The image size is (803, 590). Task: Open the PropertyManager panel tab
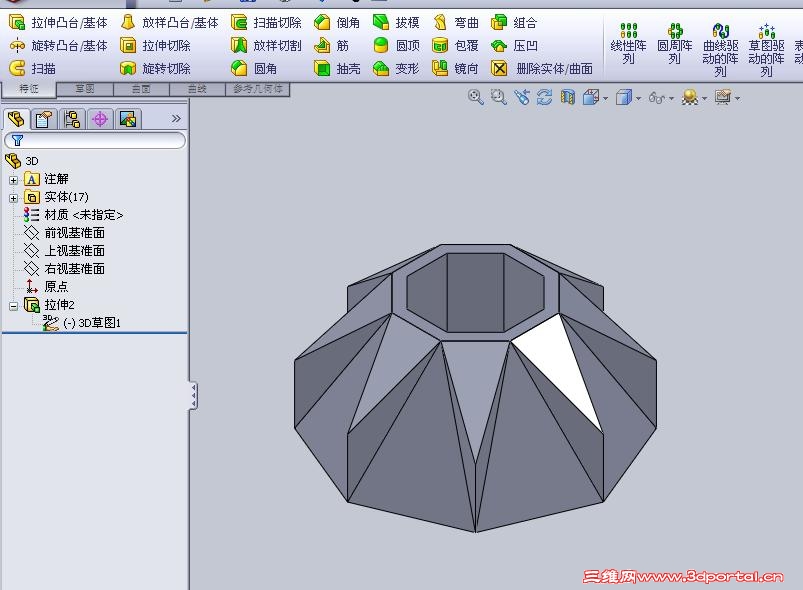tap(44, 119)
